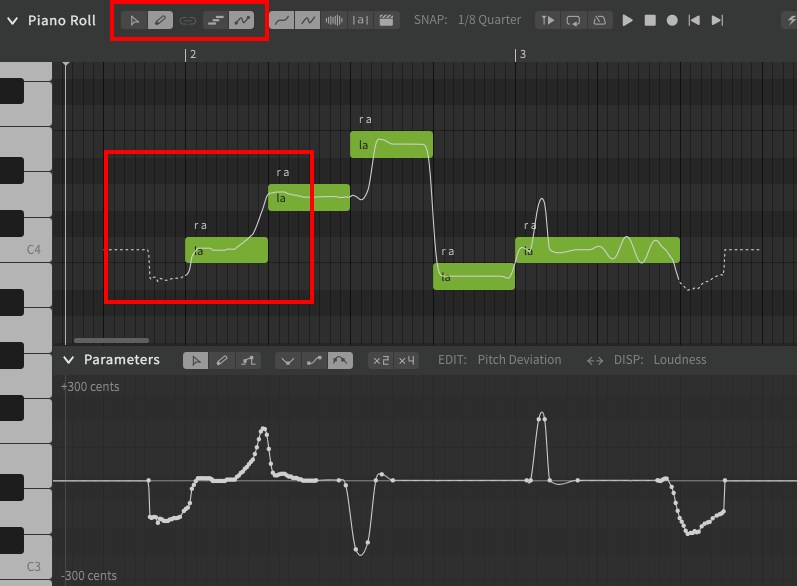Click the clapperboard icon in Piano Roll toolbar
797x586 pixels.
[386, 20]
